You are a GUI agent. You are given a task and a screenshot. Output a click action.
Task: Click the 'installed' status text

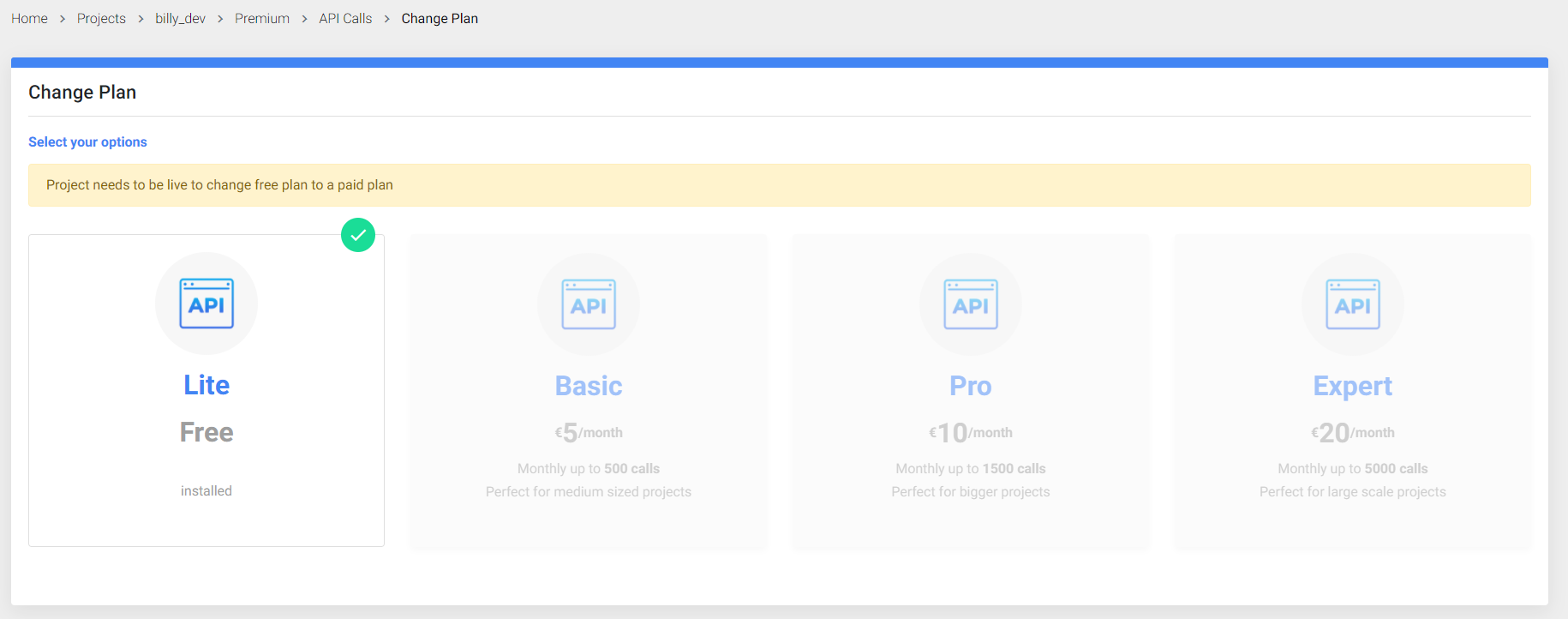pyautogui.click(x=206, y=491)
